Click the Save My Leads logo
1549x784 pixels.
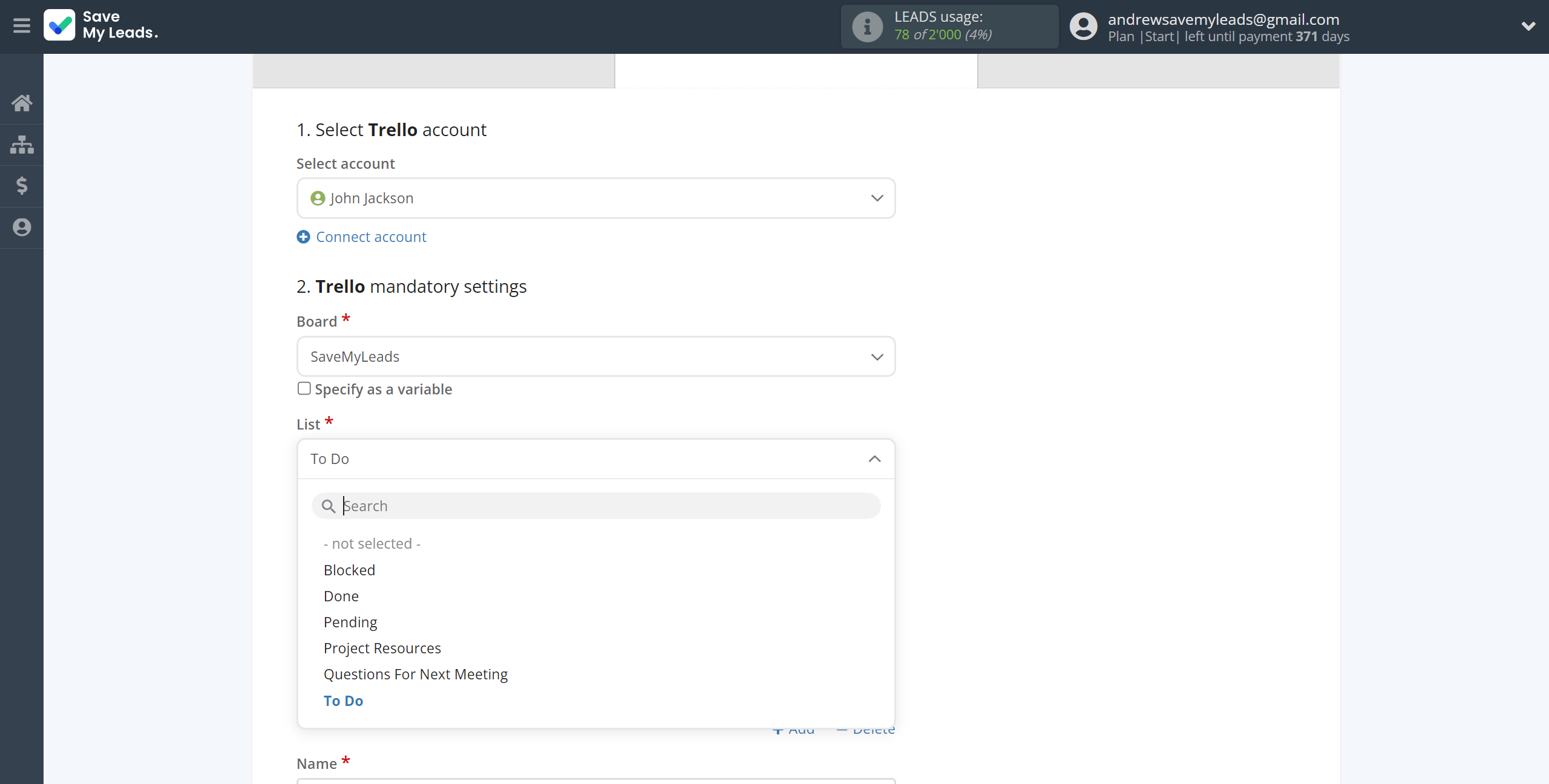tap(100, 25)
